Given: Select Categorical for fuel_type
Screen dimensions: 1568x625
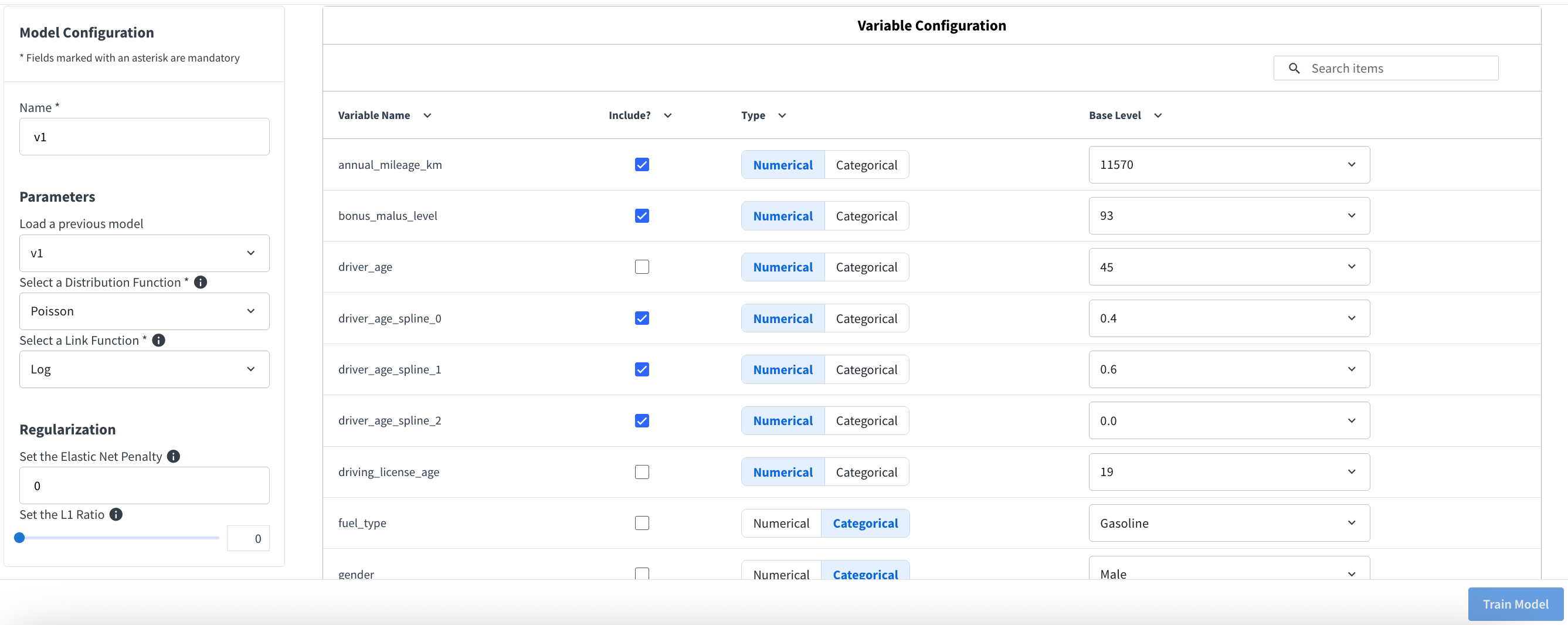Looking at the screenshot, I should pos(866,524).
